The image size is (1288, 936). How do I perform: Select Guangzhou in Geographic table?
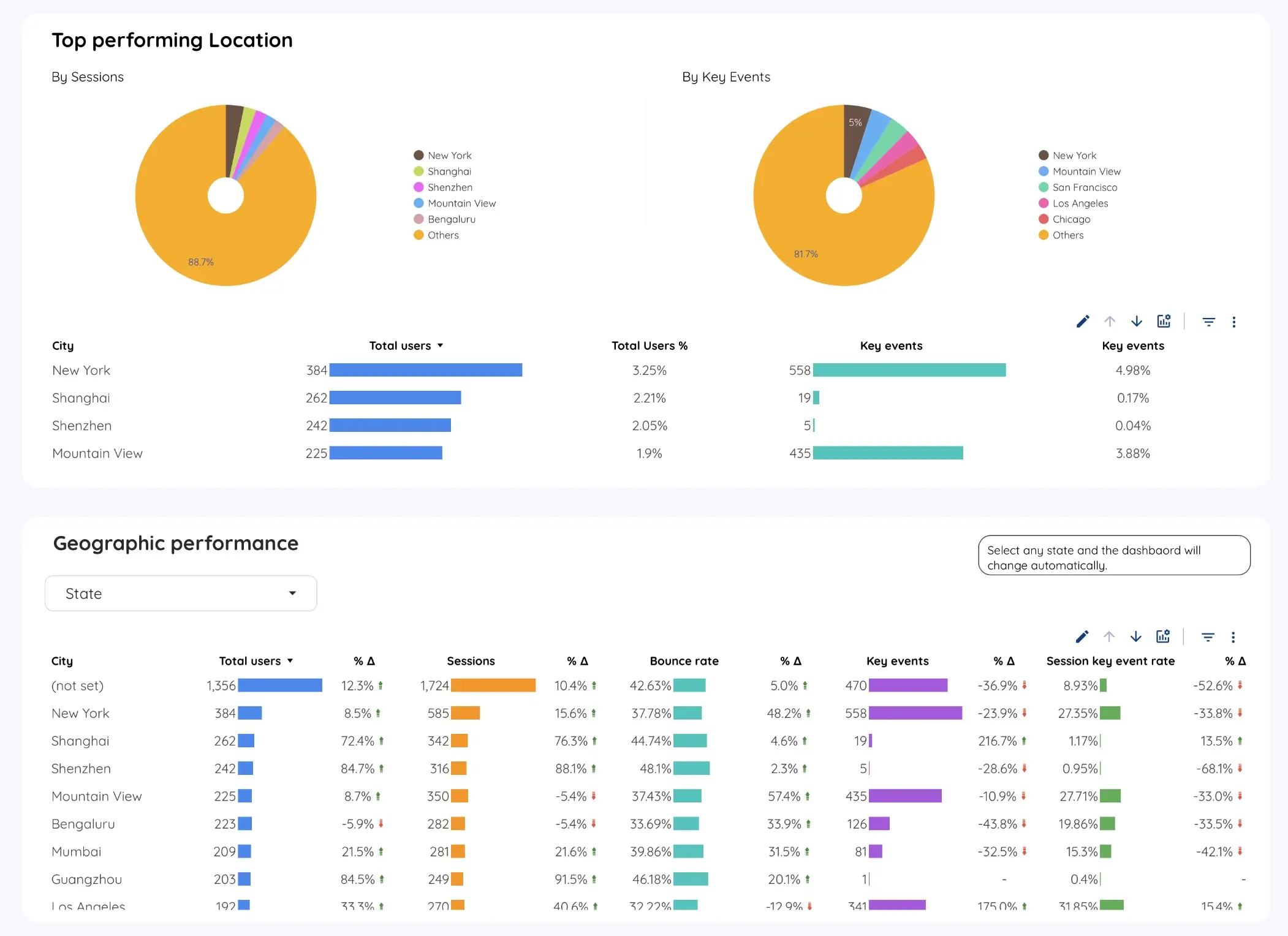tap(86, 880)
